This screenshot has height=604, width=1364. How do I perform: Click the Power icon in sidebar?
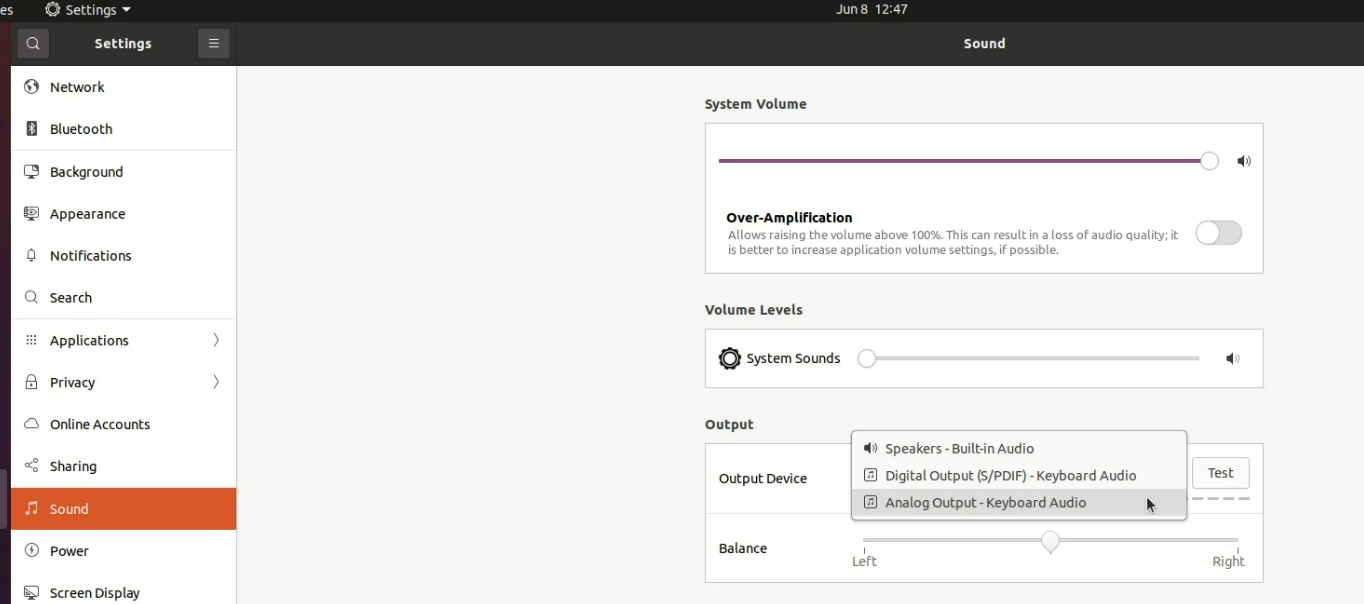pos(31,551)
